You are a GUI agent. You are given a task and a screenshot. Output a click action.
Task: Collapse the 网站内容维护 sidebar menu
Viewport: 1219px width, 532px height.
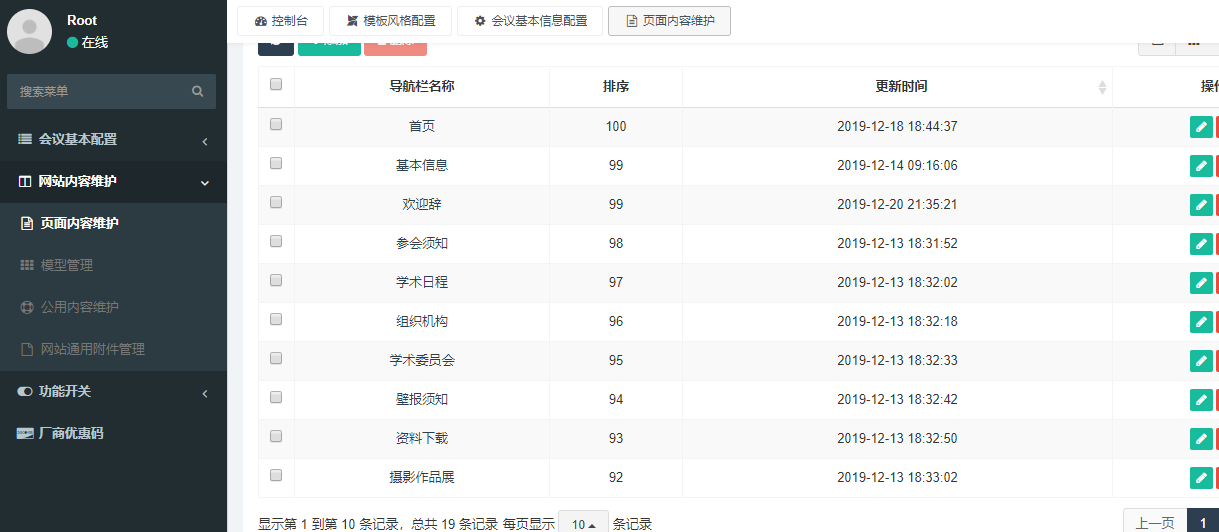point(113,182)
